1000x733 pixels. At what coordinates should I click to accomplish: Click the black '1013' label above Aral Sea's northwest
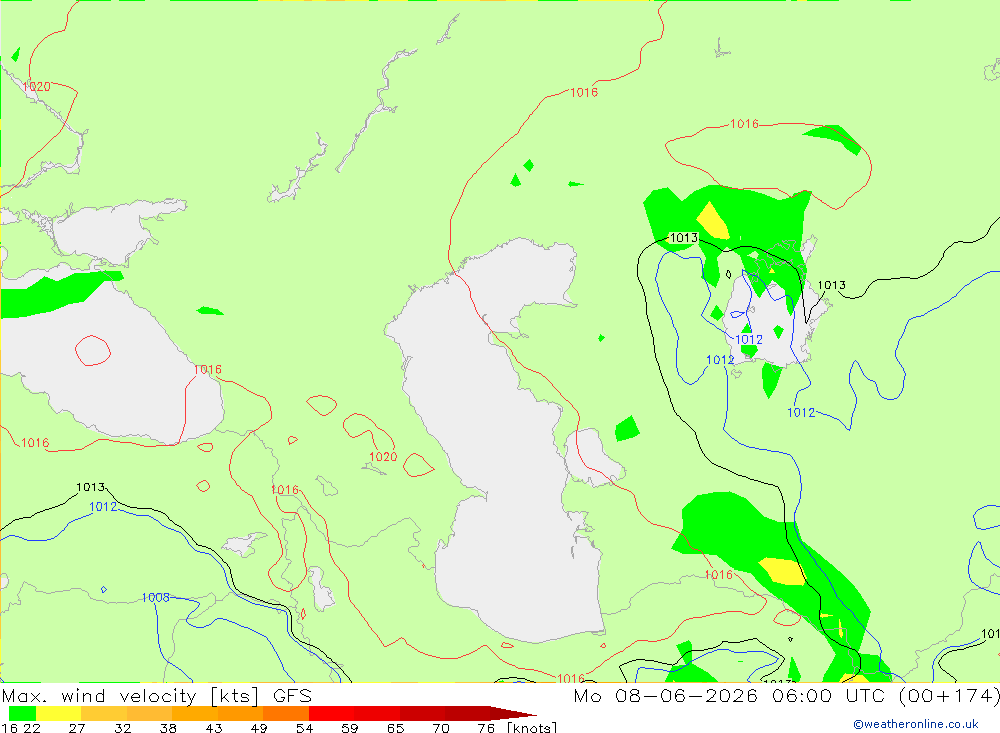click(684, 238)
